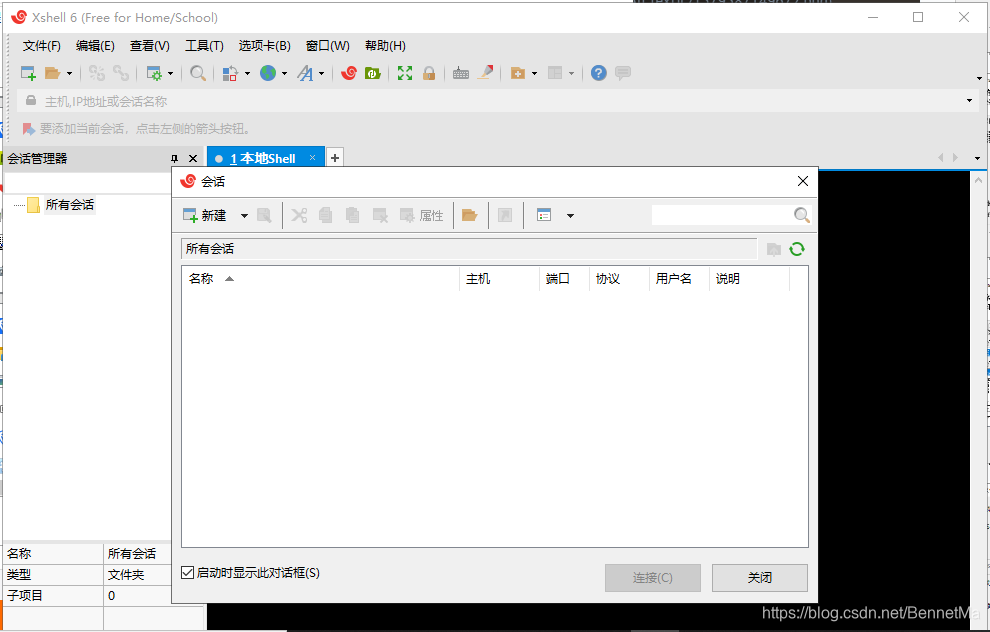990x632 pixels.
Task: Enable 启动时显示此对话框 checkbox
Action: [187, 571]
